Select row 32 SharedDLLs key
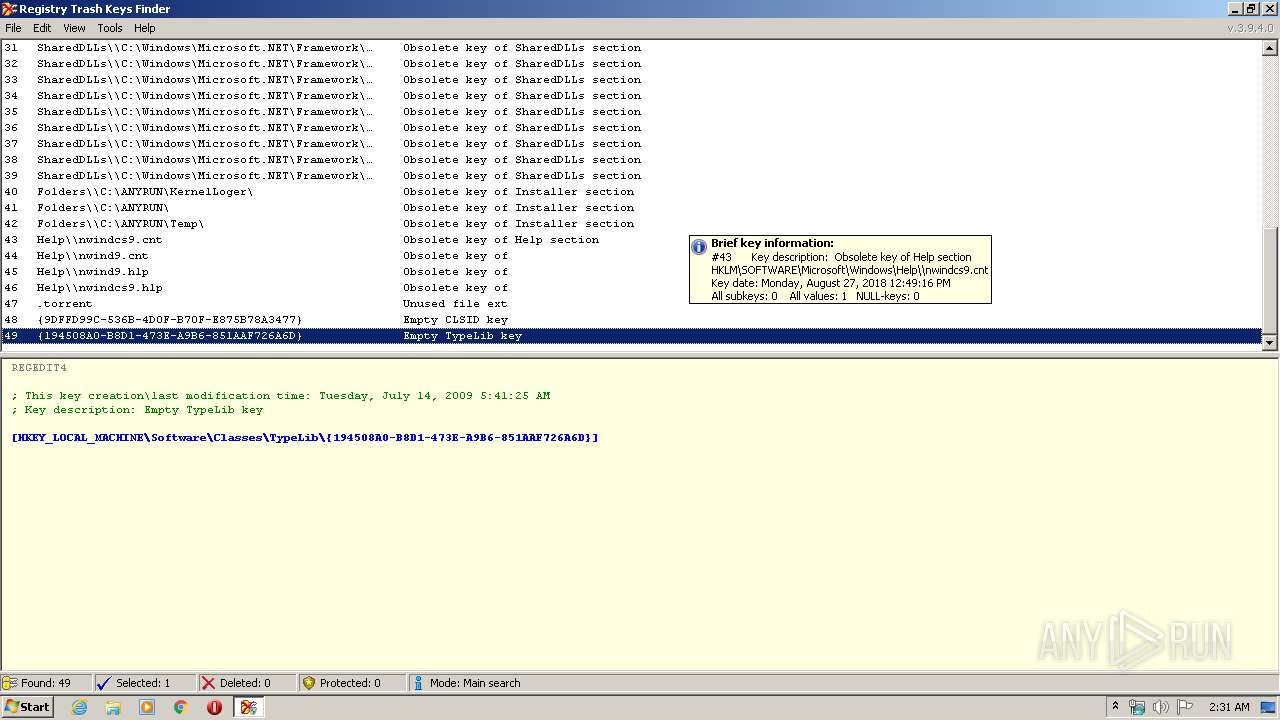Screen dimensions: 1280x720 pos(632,64)
